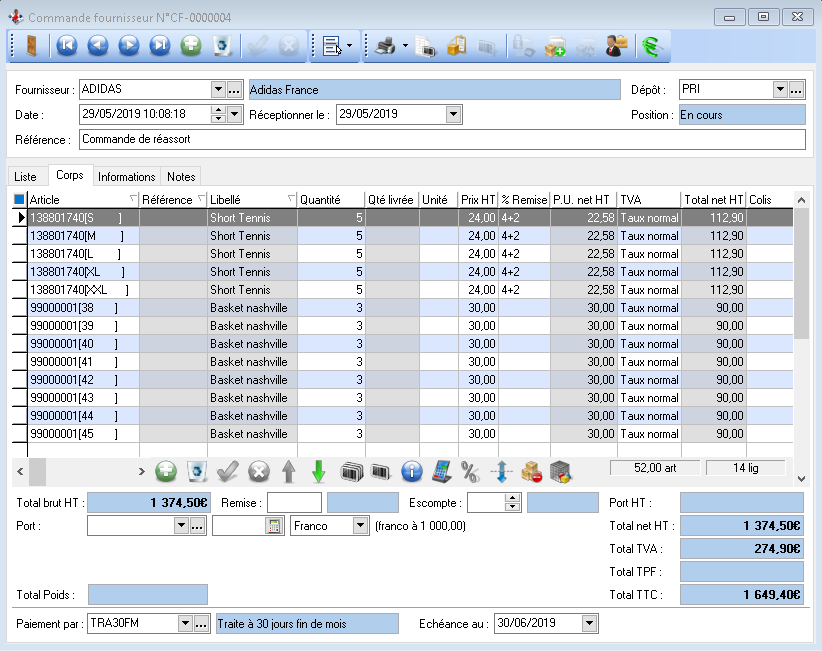Image resolution: width=822 pixels, height=651 pixels.
Task: Click the Référence input field
Action: pos(441,139)
